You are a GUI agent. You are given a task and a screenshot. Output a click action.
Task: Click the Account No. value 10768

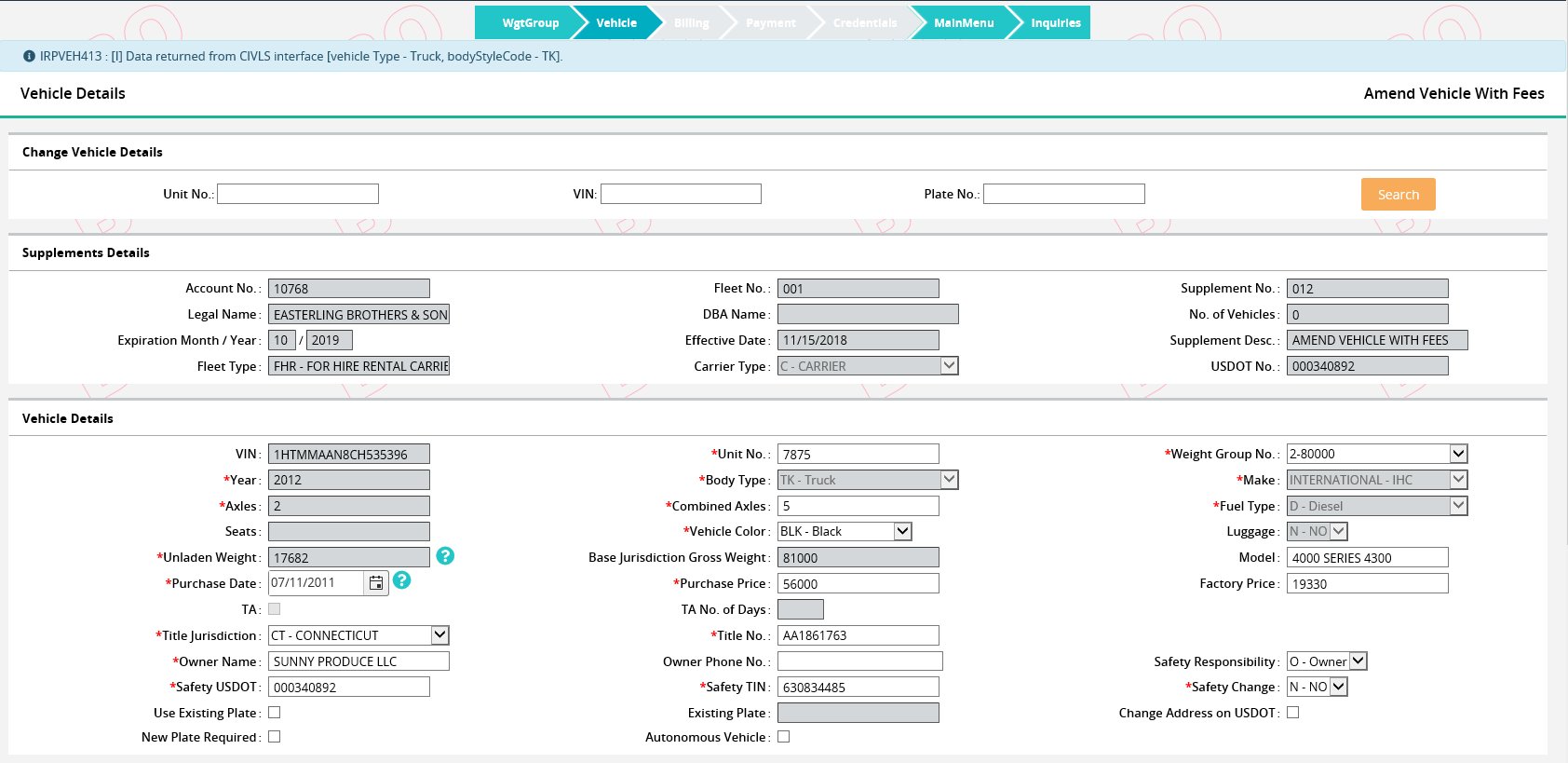tap(349, 289)
